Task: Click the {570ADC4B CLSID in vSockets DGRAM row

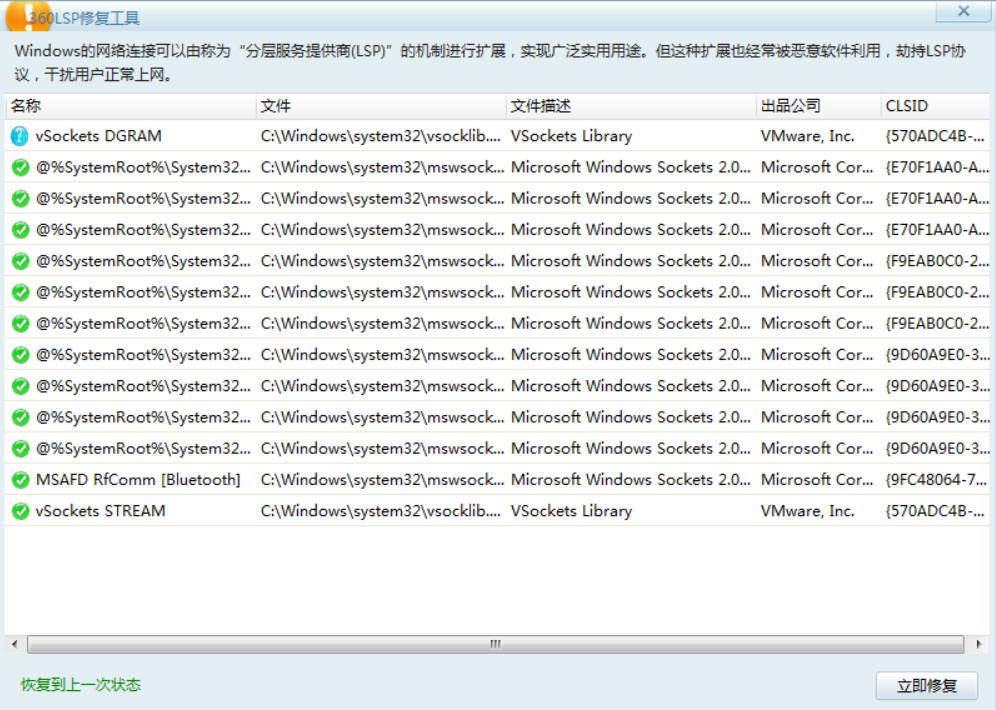Action: coord(935,135)
